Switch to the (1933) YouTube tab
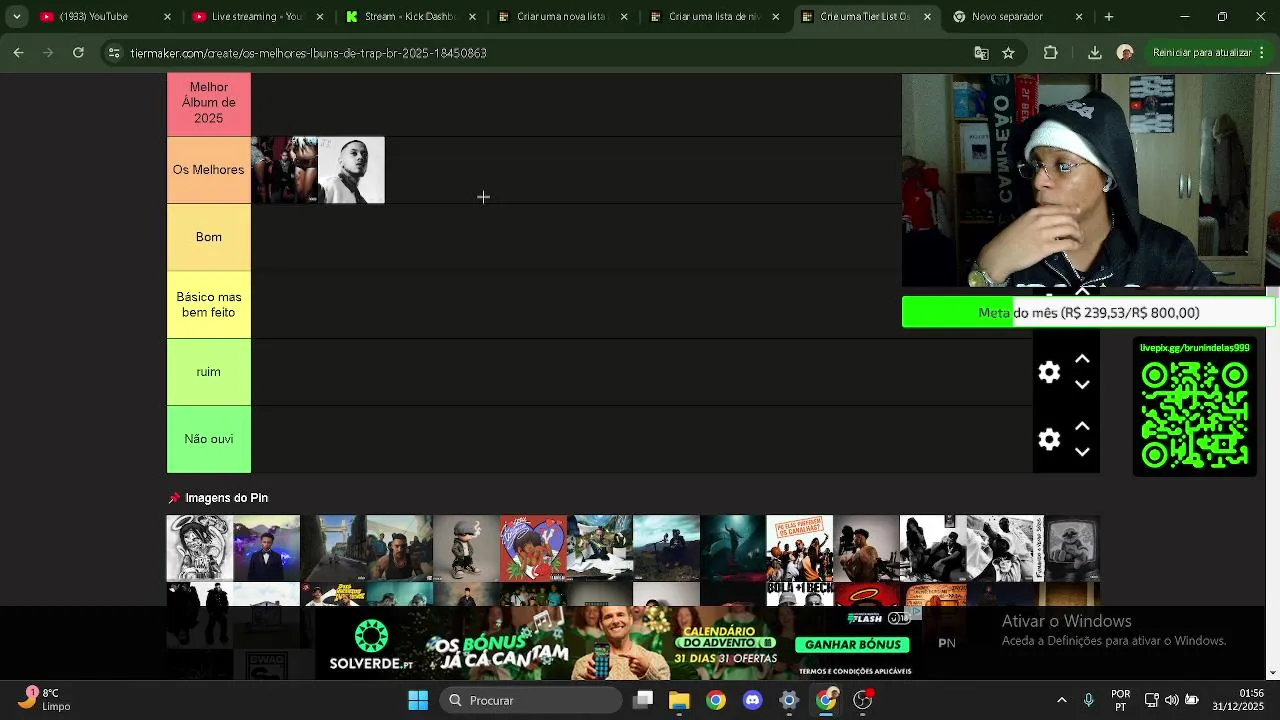 point(93,17)
